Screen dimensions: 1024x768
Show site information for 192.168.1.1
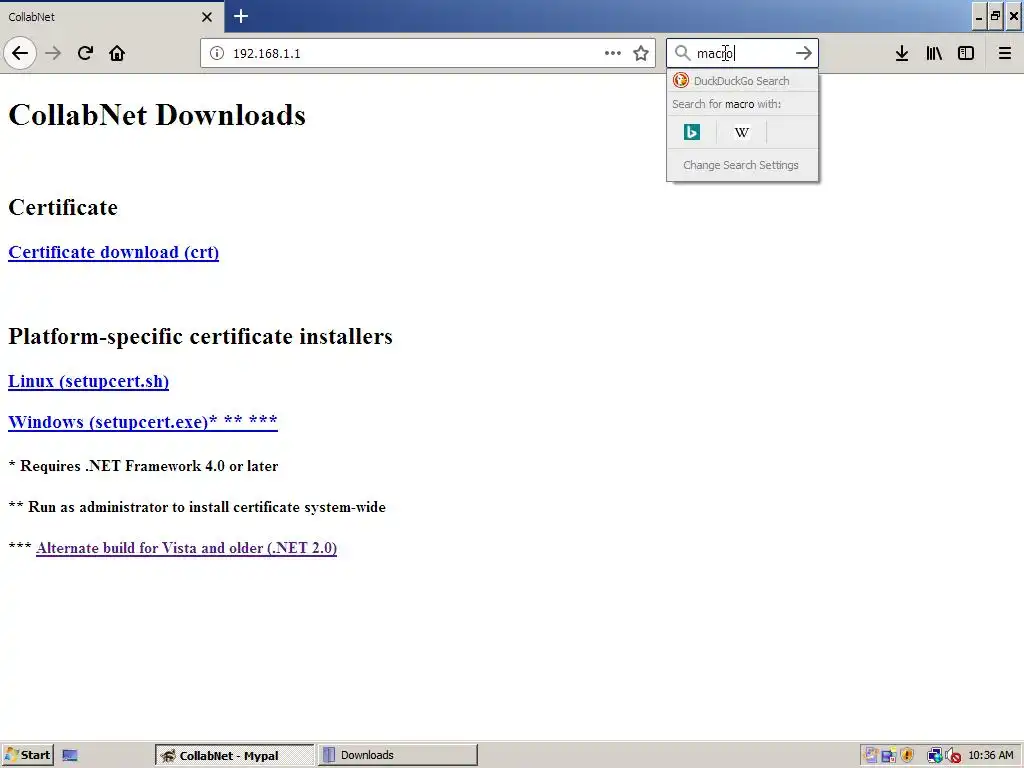(217, 53)
